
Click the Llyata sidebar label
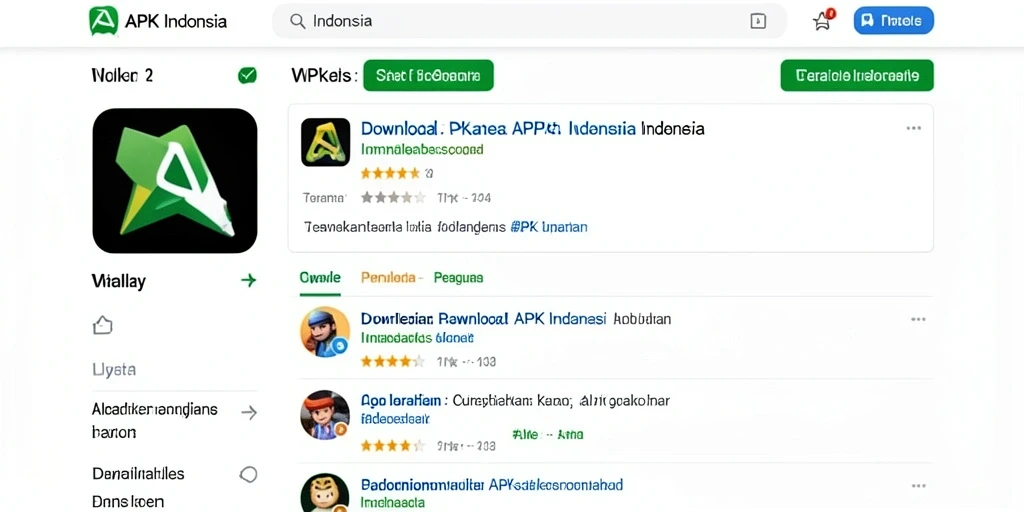[x=114, y=370]
